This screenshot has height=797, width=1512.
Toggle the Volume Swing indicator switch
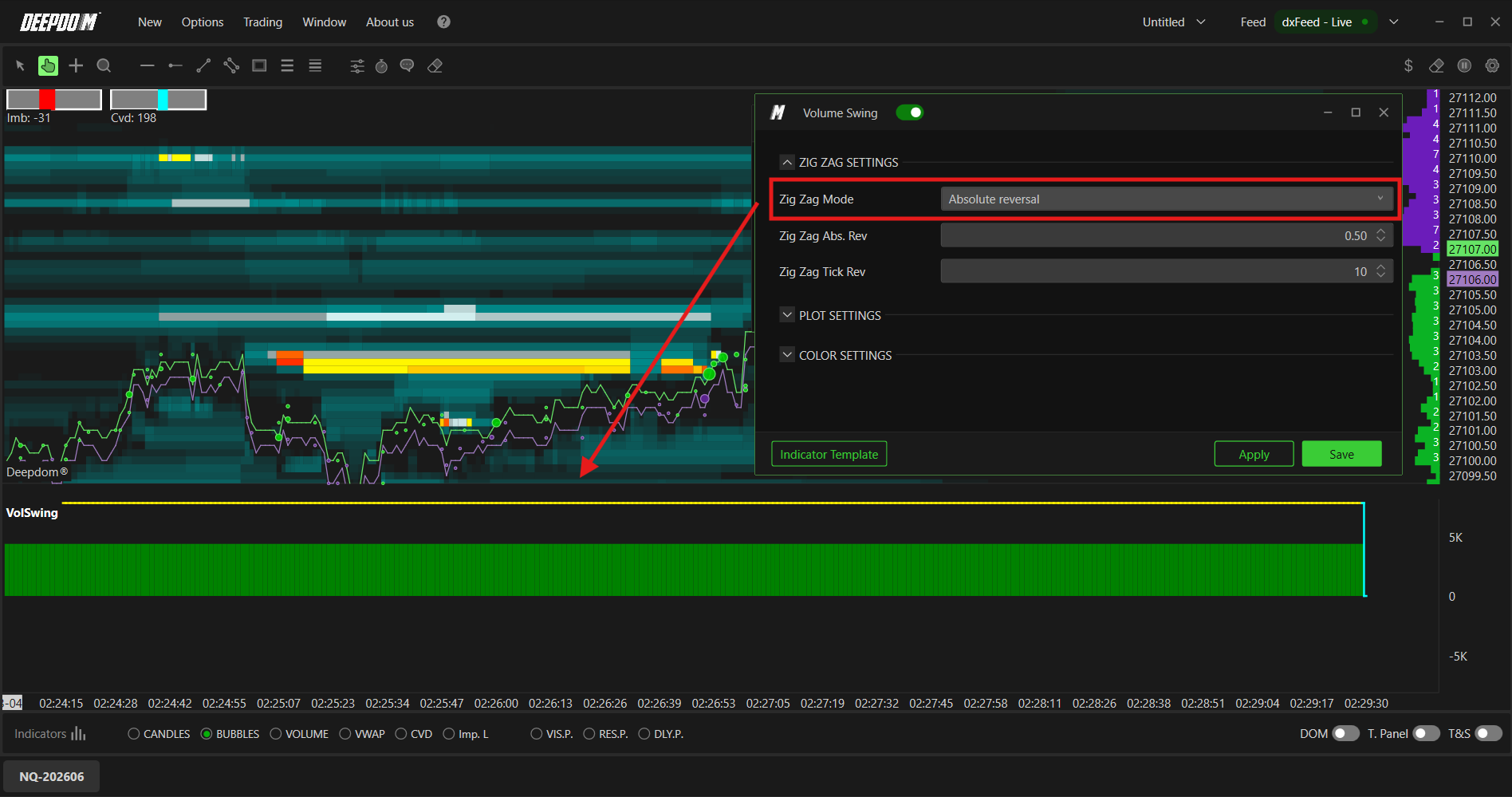[909, 112]
